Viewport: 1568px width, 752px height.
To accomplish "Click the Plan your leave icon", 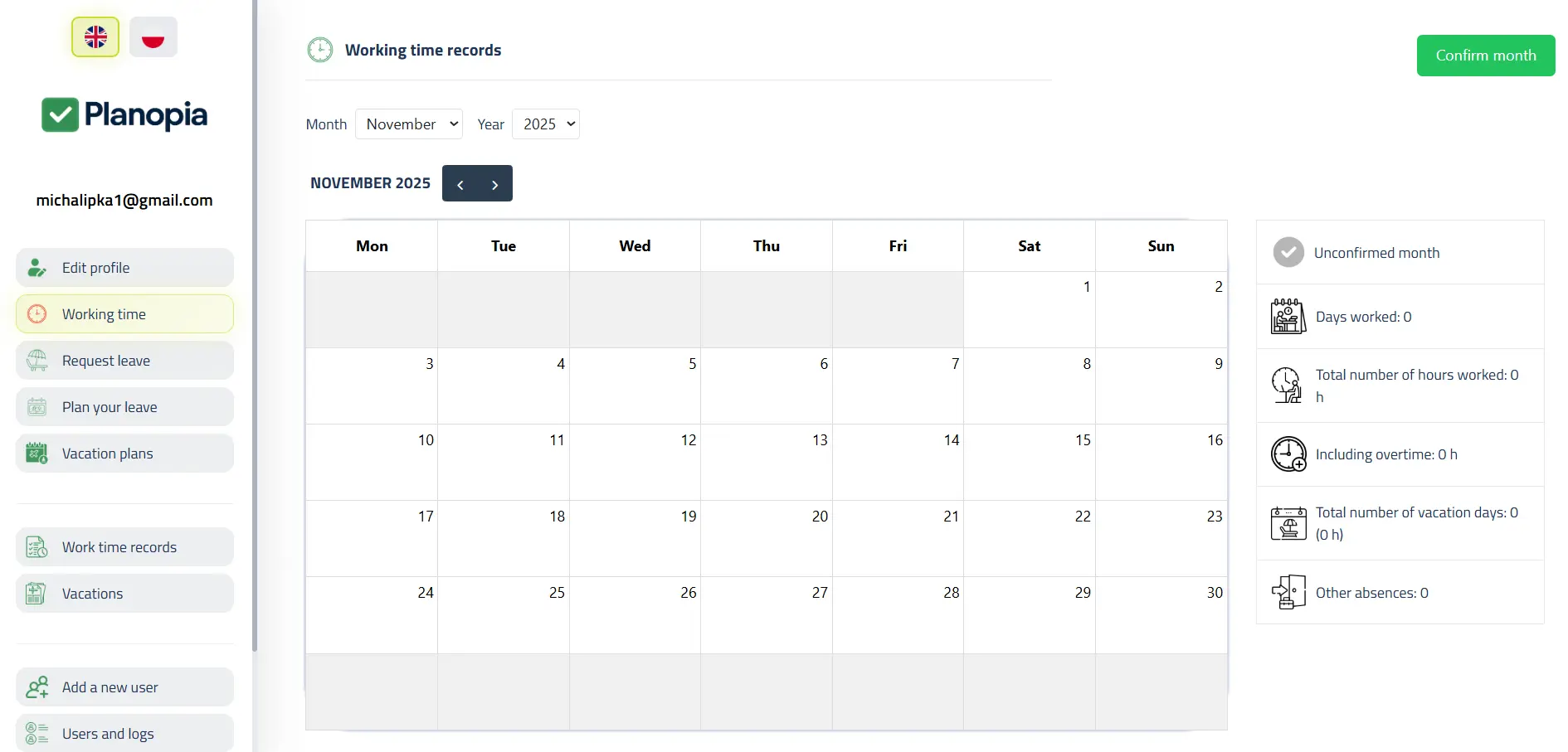I will click(37, 407).
